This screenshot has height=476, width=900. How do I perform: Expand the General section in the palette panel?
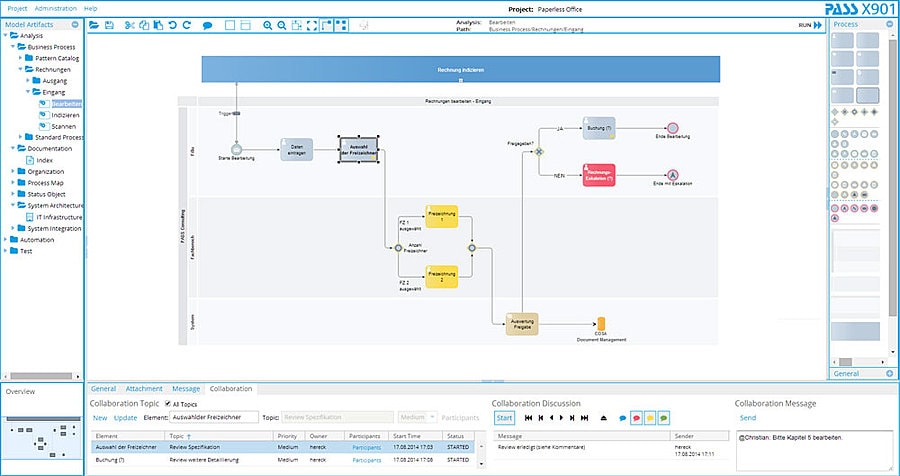pos(889,373)
